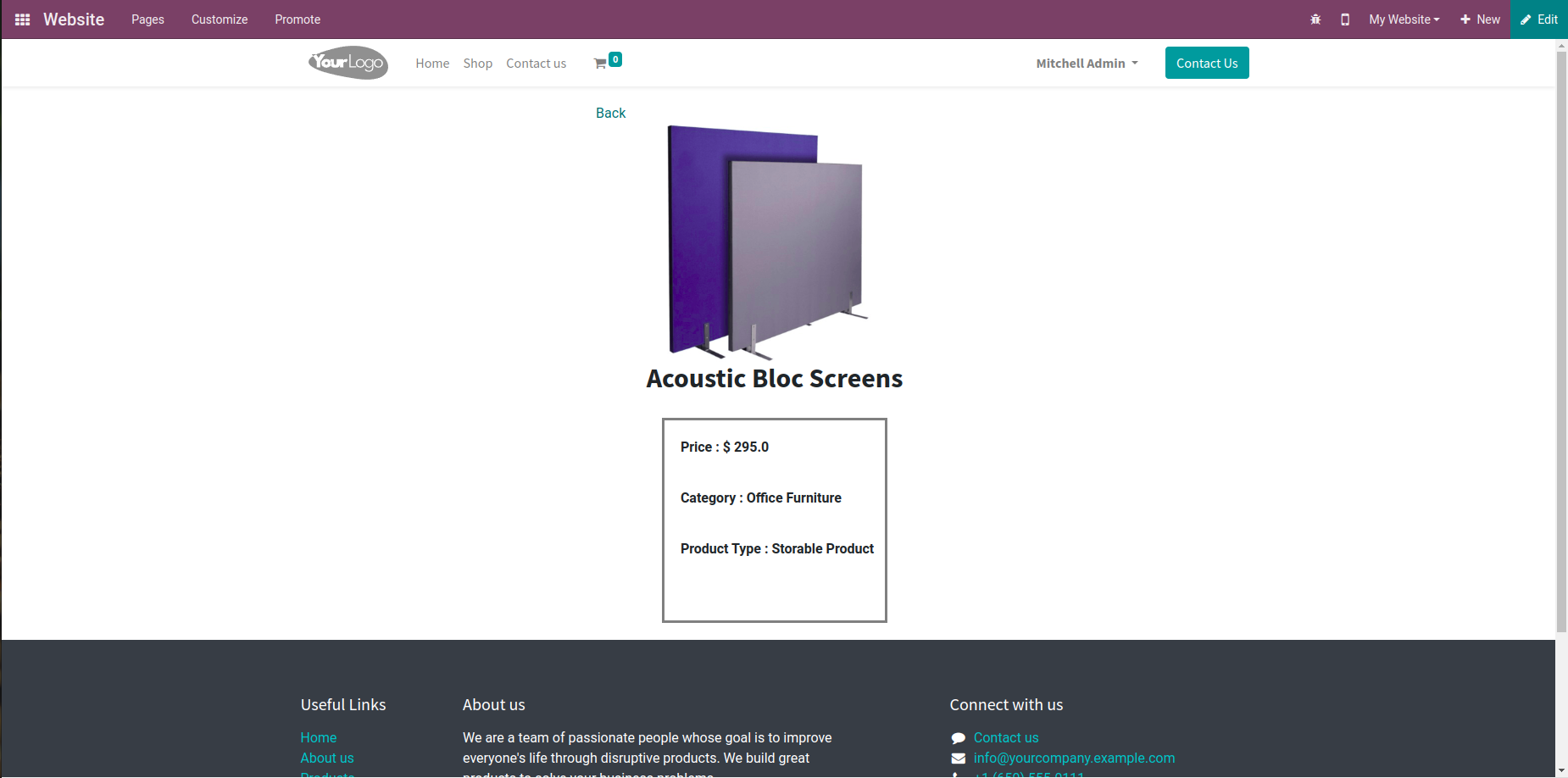Click the Back link

(610, 113)
